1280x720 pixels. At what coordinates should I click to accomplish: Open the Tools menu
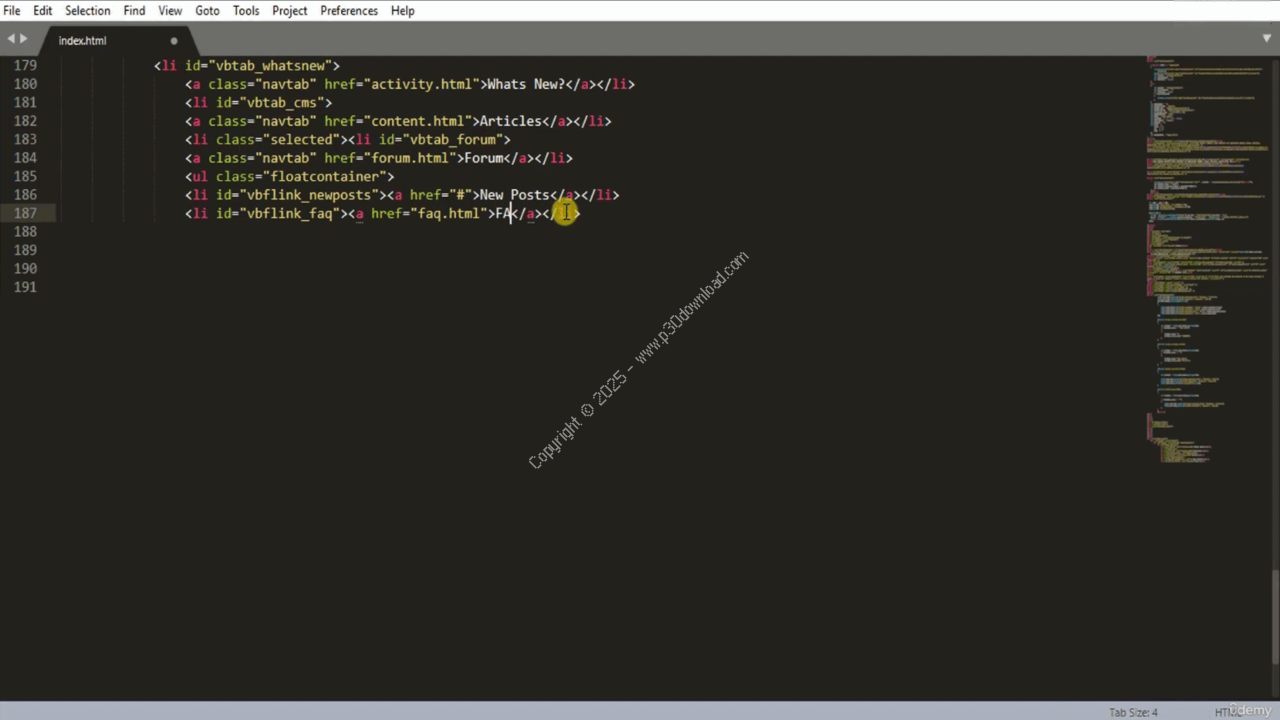pyautogui.click(x=246, y=11)
